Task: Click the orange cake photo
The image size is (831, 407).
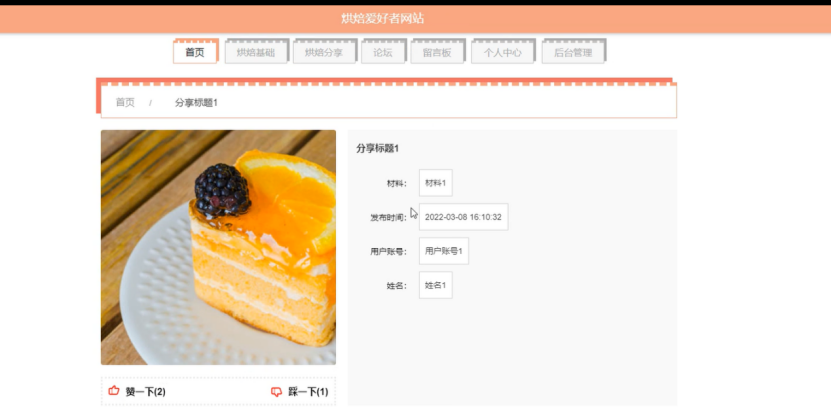Action: click(x=218, y=247)
